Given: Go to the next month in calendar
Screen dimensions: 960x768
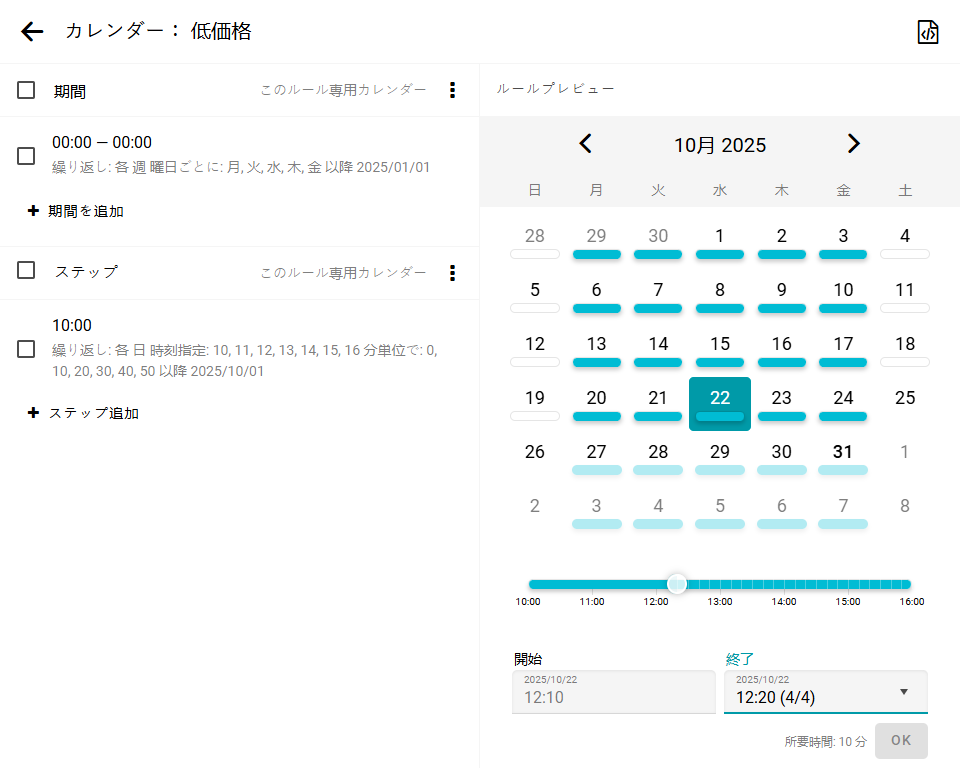Looking at the screenshot, I should pos(853,144).
